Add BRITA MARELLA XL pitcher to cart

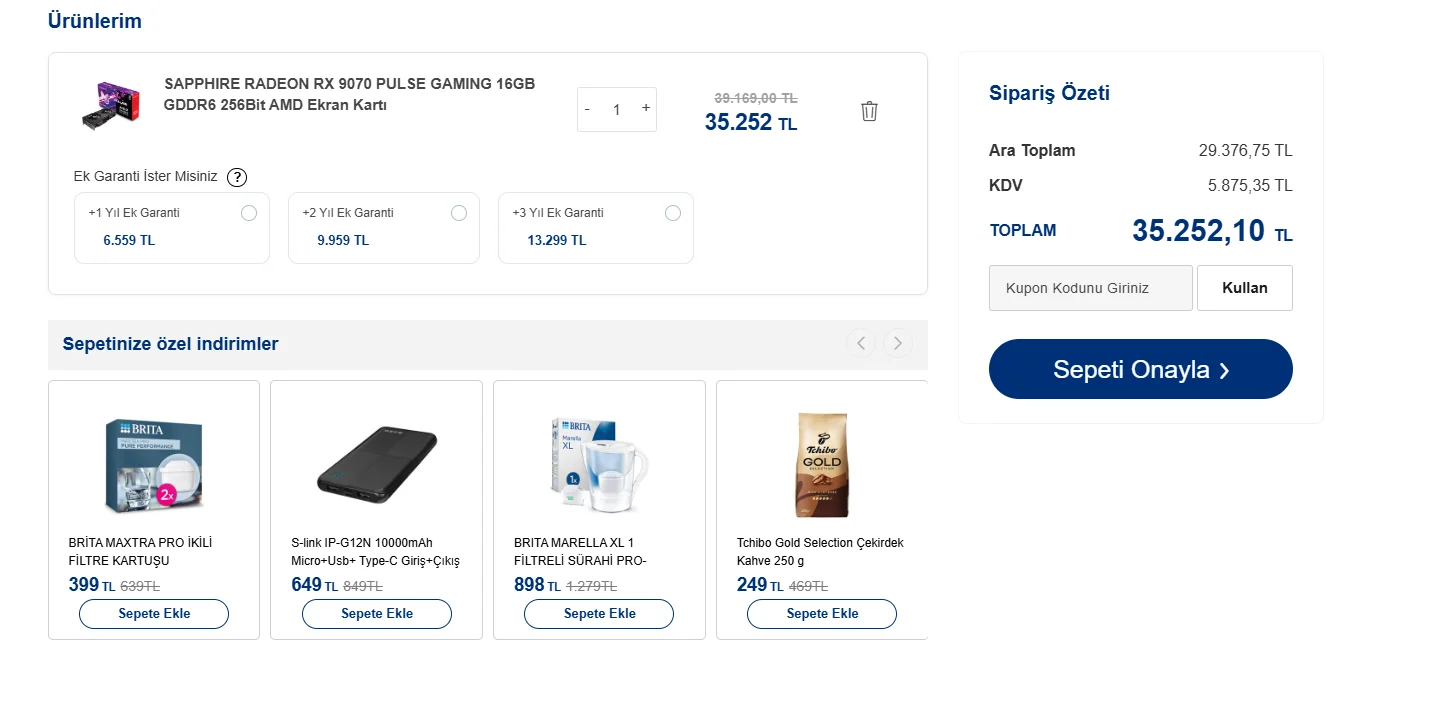[x=600, y=614]
